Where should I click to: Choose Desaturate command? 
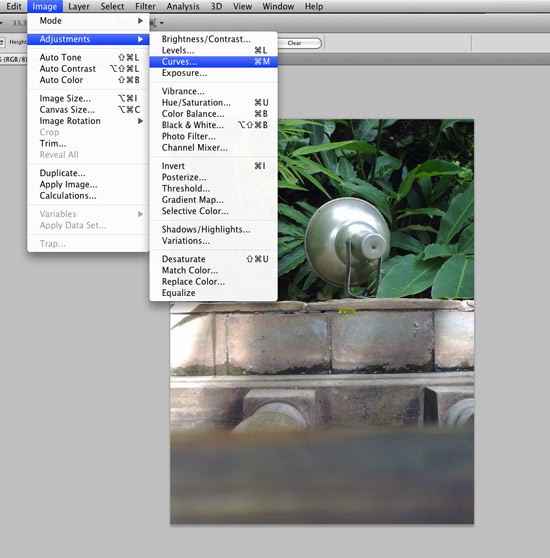(213, 259)
